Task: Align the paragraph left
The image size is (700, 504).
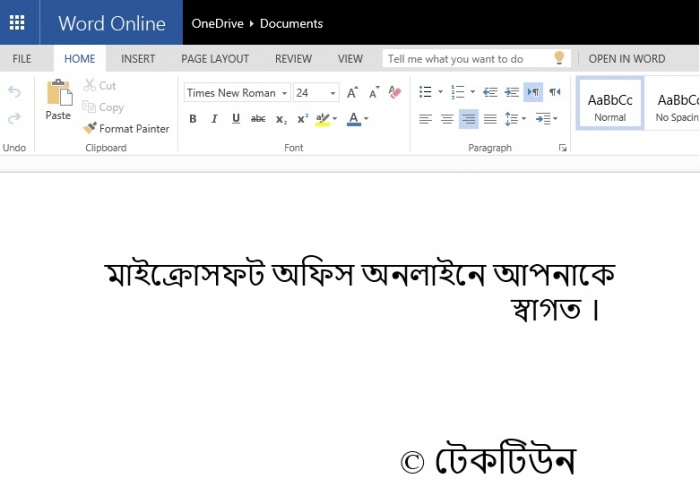Action: 425,119
